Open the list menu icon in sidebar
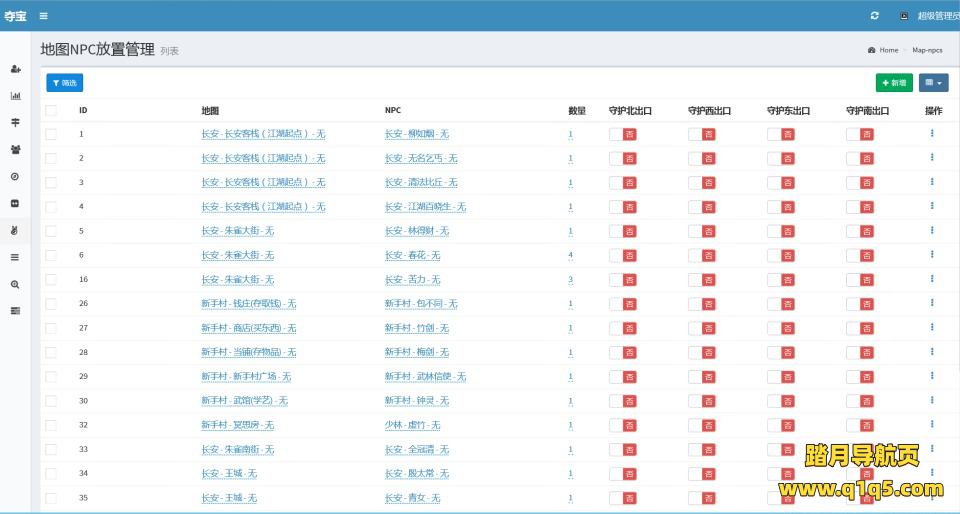The width and height of the screenshot is (960, 514). pyautogui.click(x=15, y=257)
